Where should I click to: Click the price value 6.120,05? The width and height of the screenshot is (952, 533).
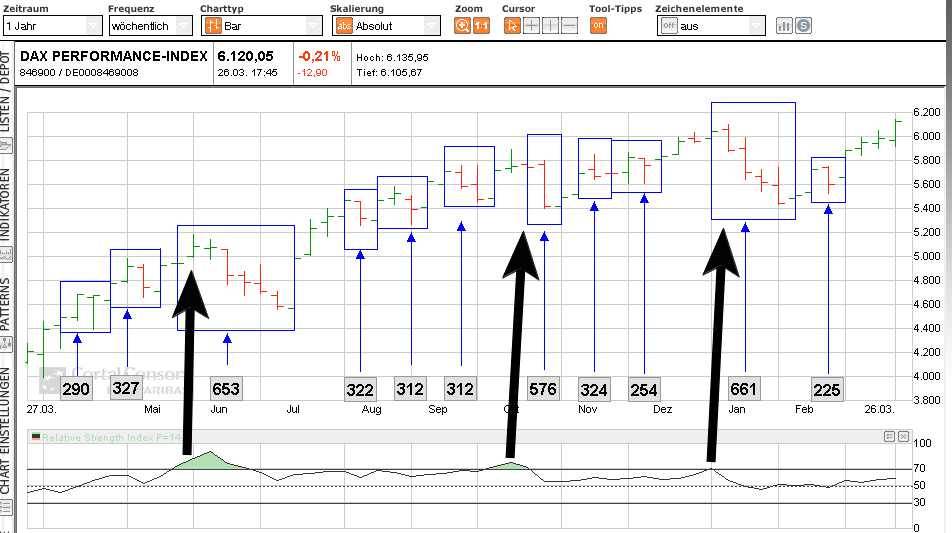click(x=245, y=56)
